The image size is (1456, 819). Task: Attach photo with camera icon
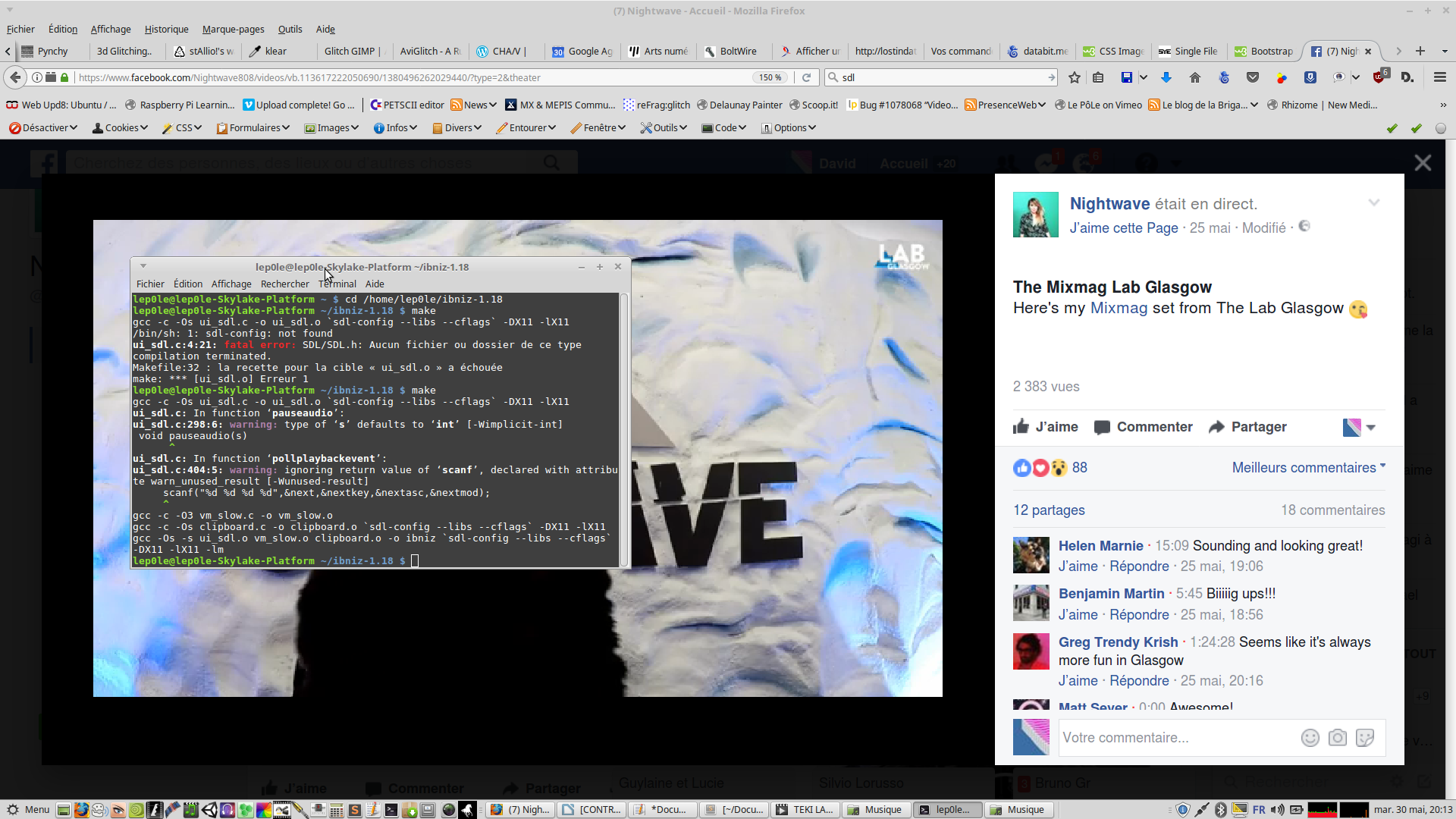click(x=1338, y=738)
